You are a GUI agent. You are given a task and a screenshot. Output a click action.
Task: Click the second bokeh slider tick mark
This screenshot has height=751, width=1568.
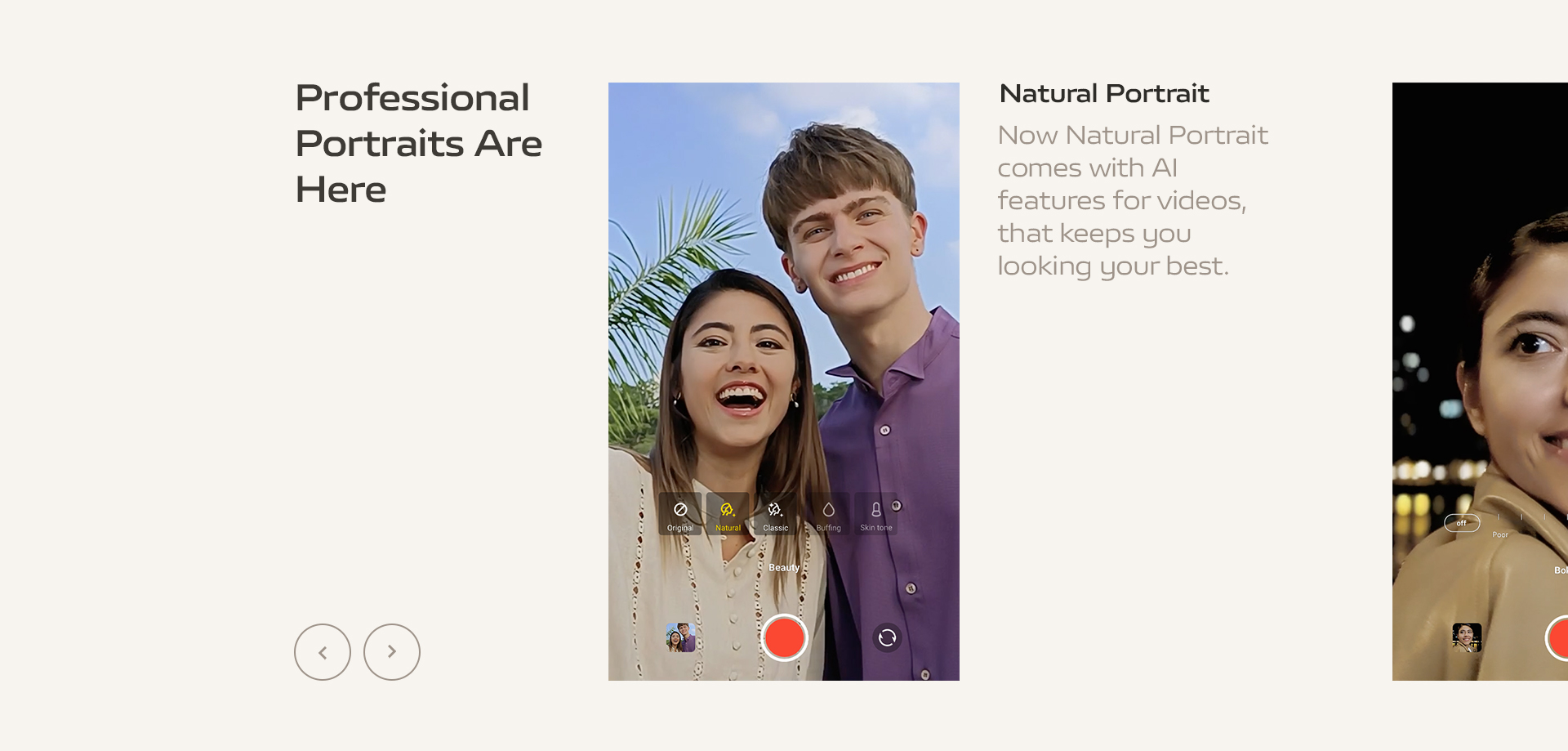pyautogui.click(x=1521, y=517)
